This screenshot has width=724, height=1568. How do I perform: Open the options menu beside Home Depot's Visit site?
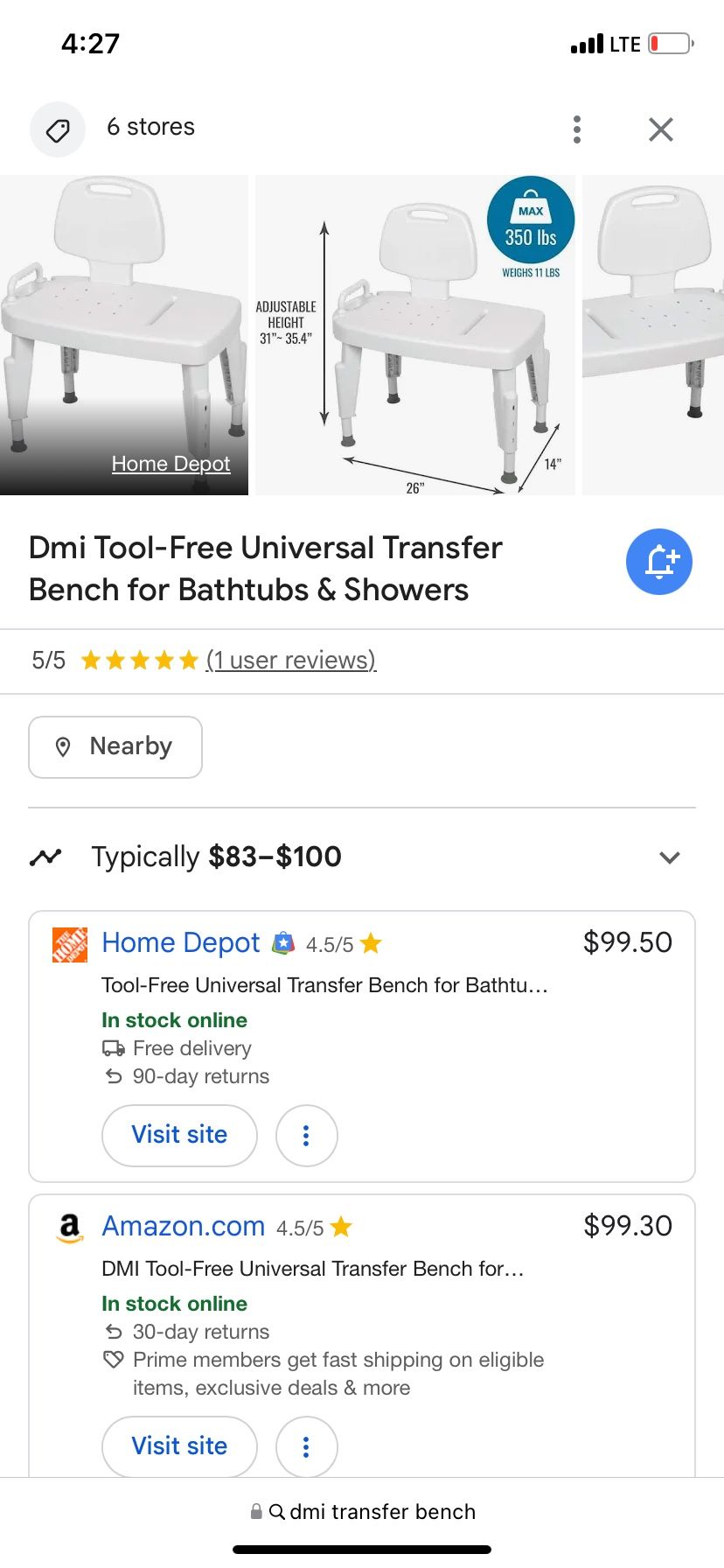(x=306, y=1135)
